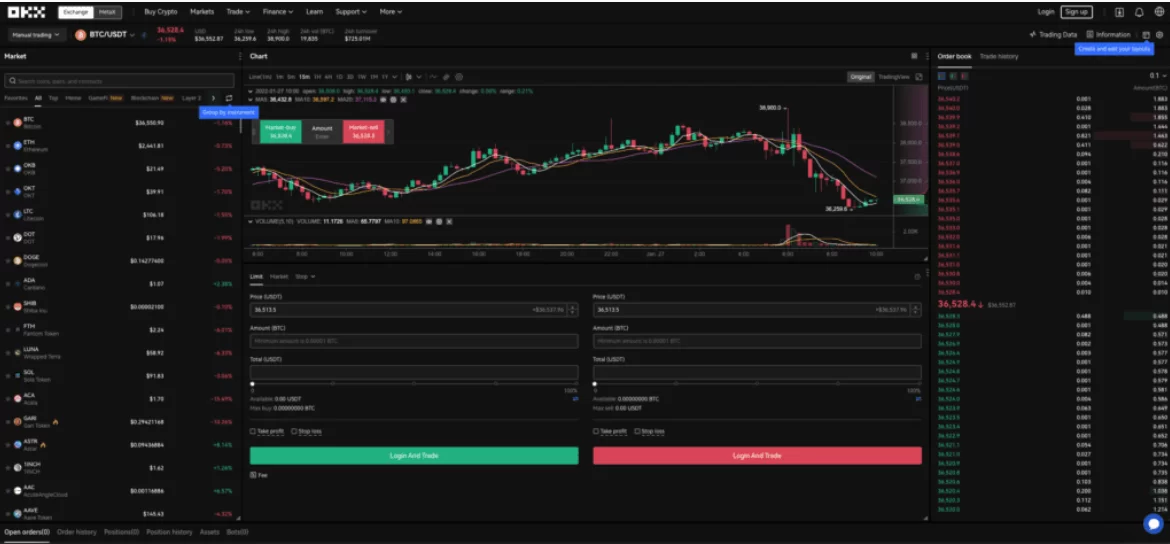
Task: Select the Favorites market tab
Action: [16, 98]
